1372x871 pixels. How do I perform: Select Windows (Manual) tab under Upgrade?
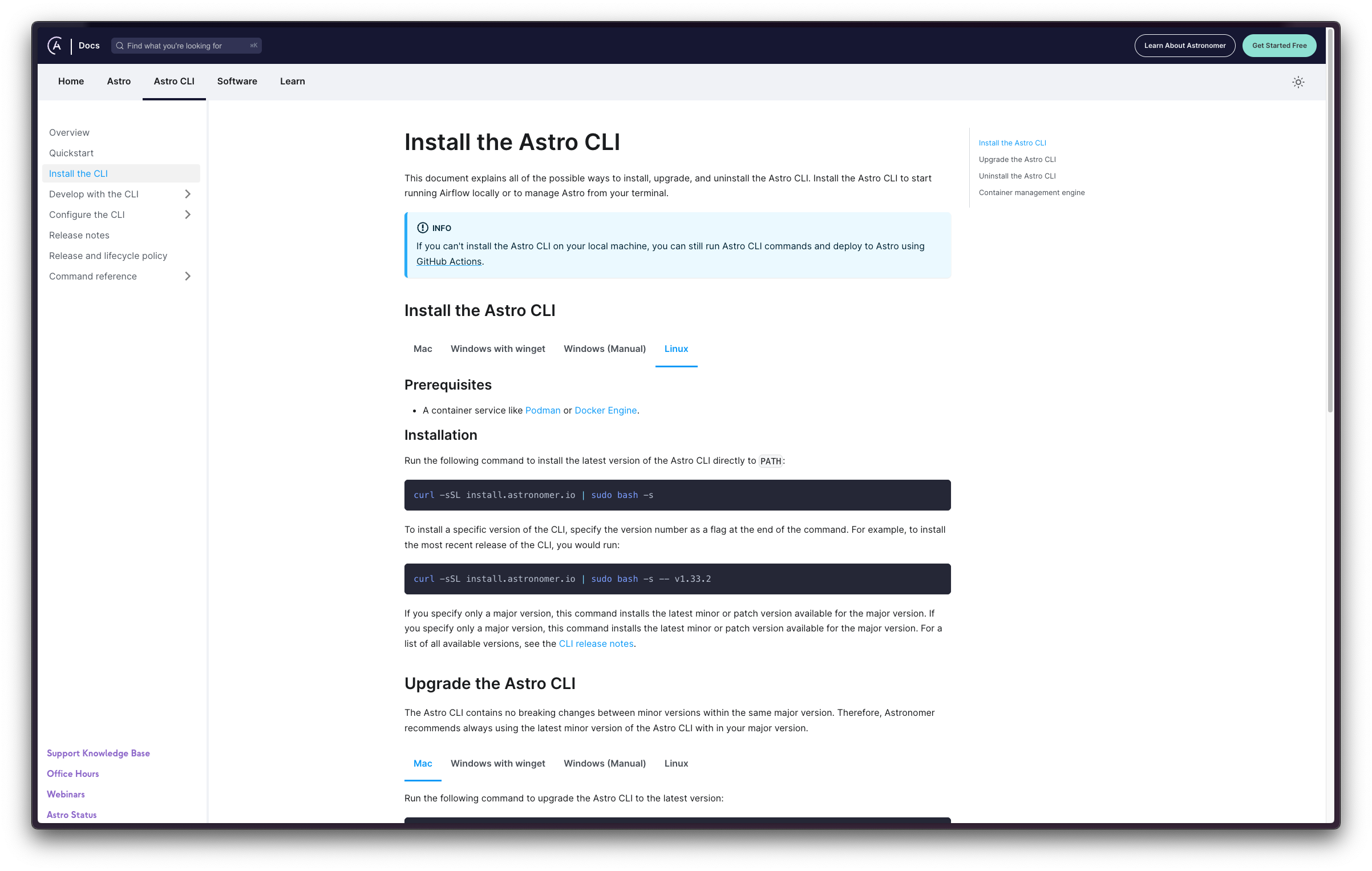pyautogui.click(x=605, y=764)
